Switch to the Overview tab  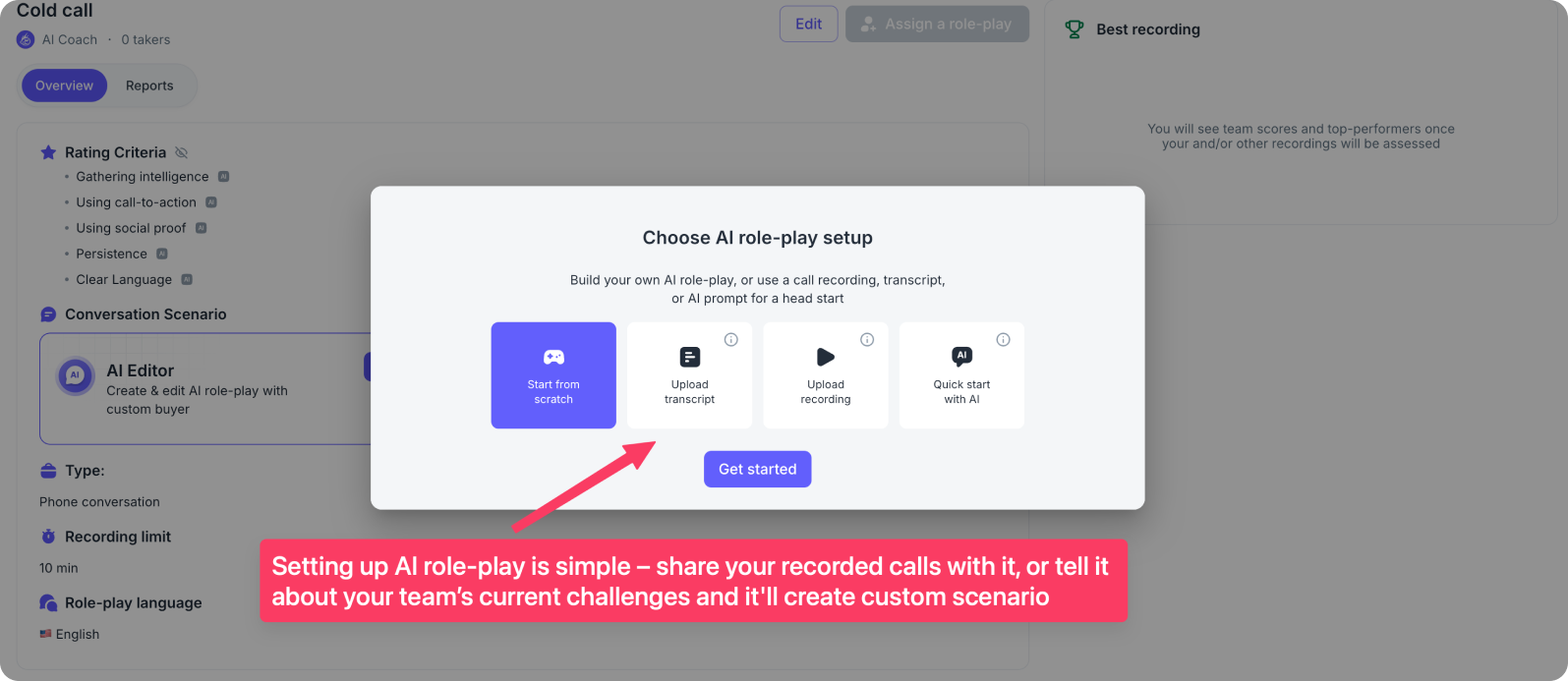tap(64, 85)
